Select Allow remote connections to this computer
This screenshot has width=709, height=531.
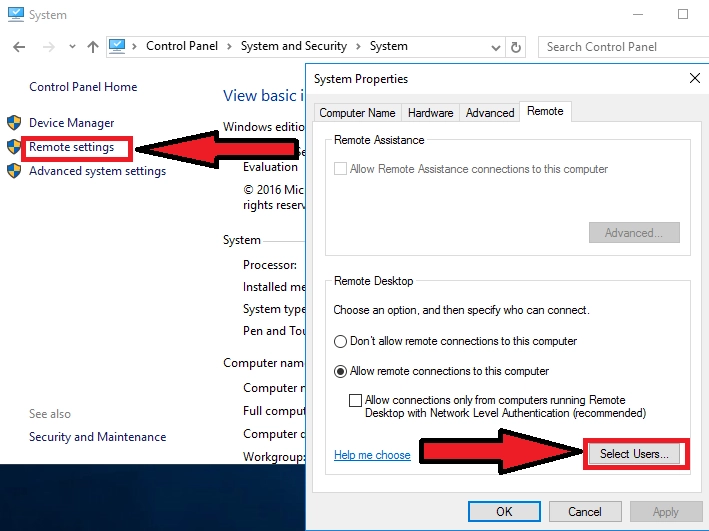[341, 372]
